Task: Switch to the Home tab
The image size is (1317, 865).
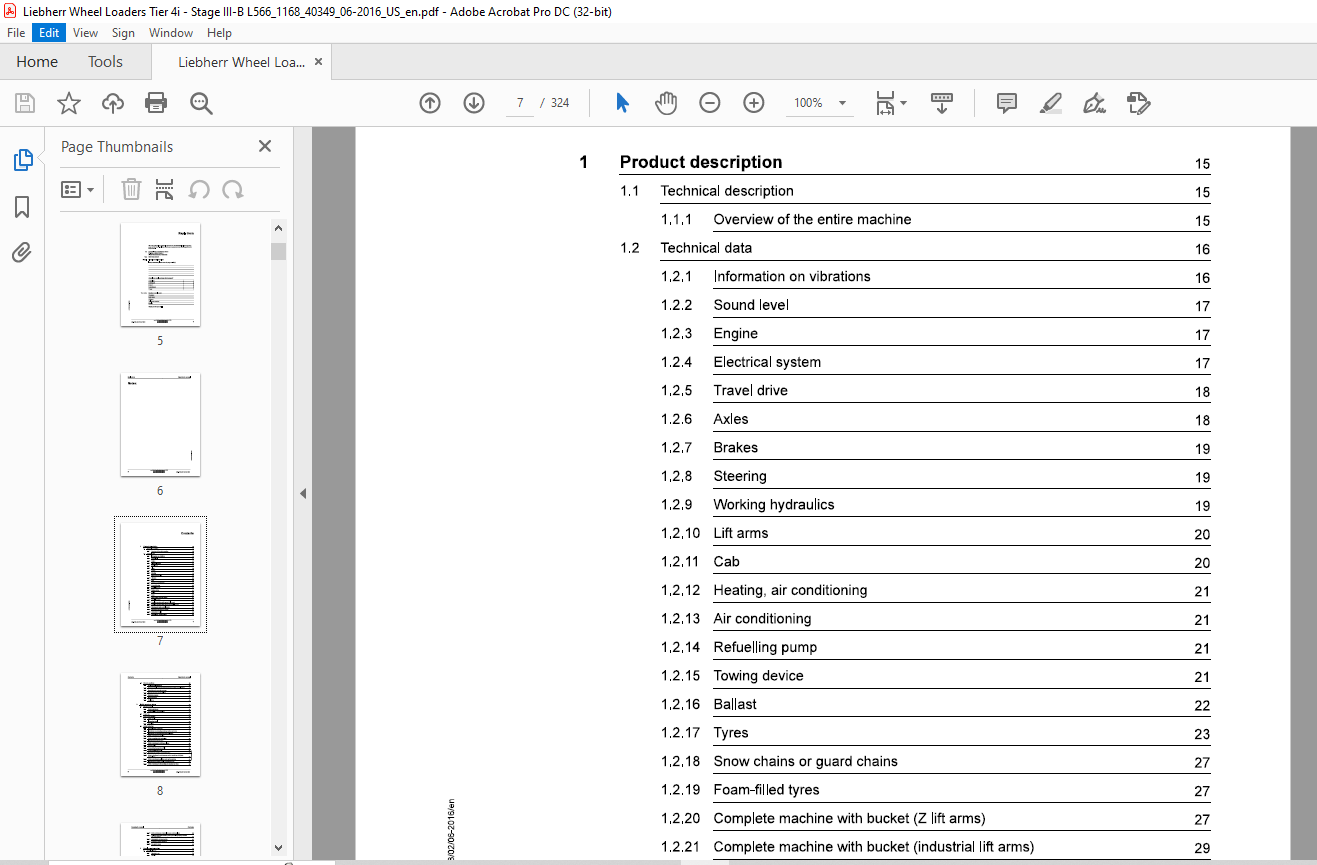Action: click(x=37, y=62)
